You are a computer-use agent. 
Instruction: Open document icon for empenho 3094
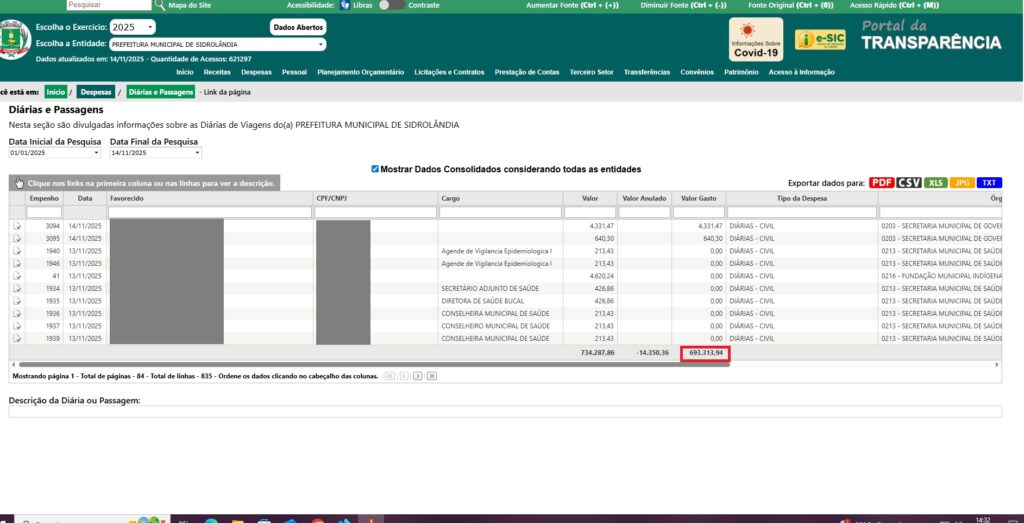pos(17,227)
